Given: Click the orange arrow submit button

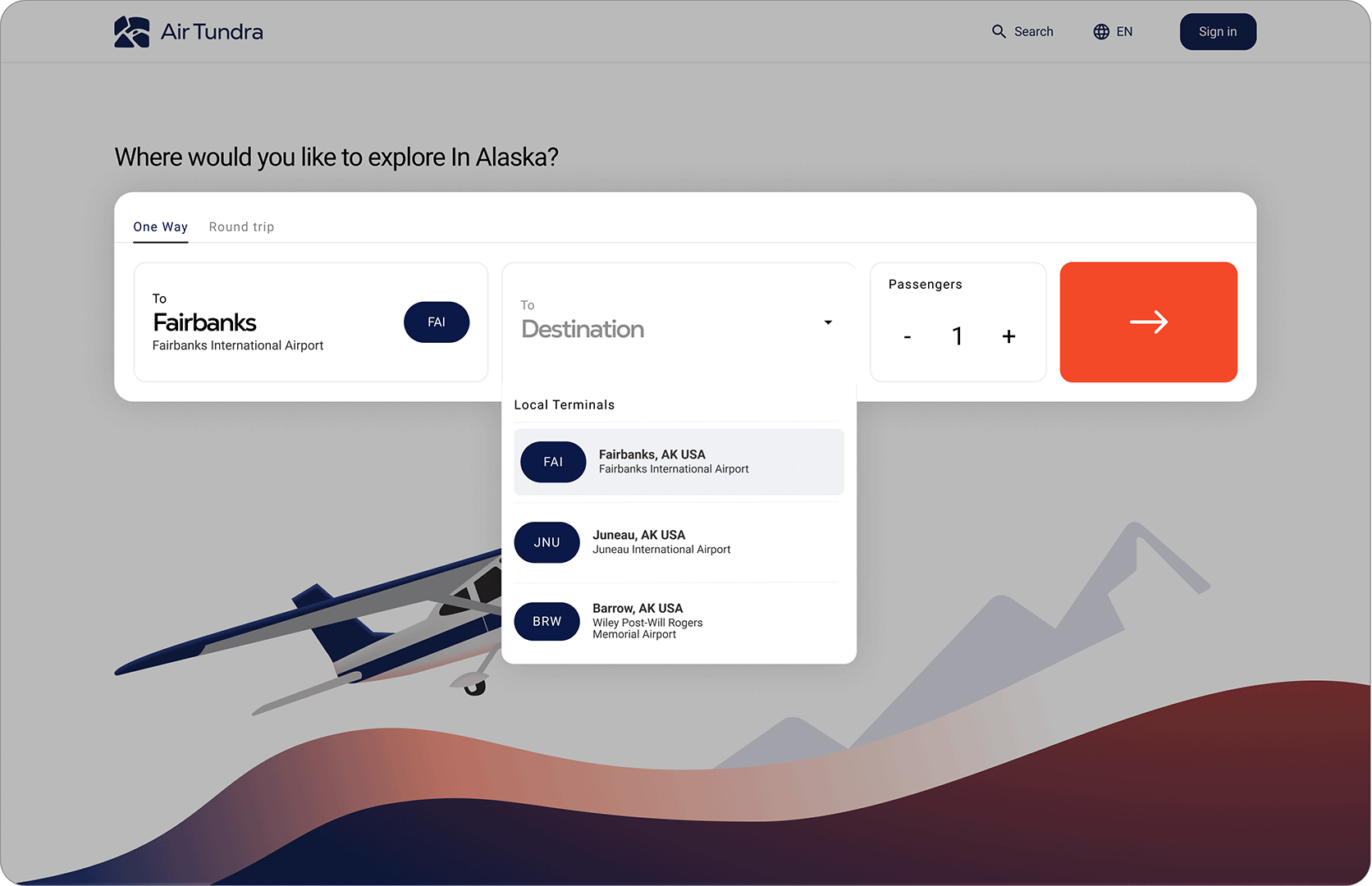Looking at the screenshot, I should click(1148, 322).
